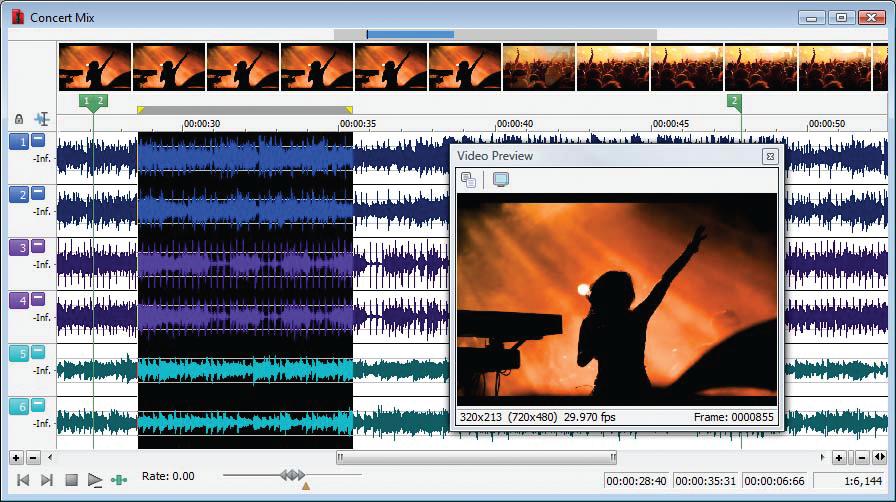The image size is (896, 502).
Task: Click the selection end field 00:00:35:31
Action: point(705,481)
